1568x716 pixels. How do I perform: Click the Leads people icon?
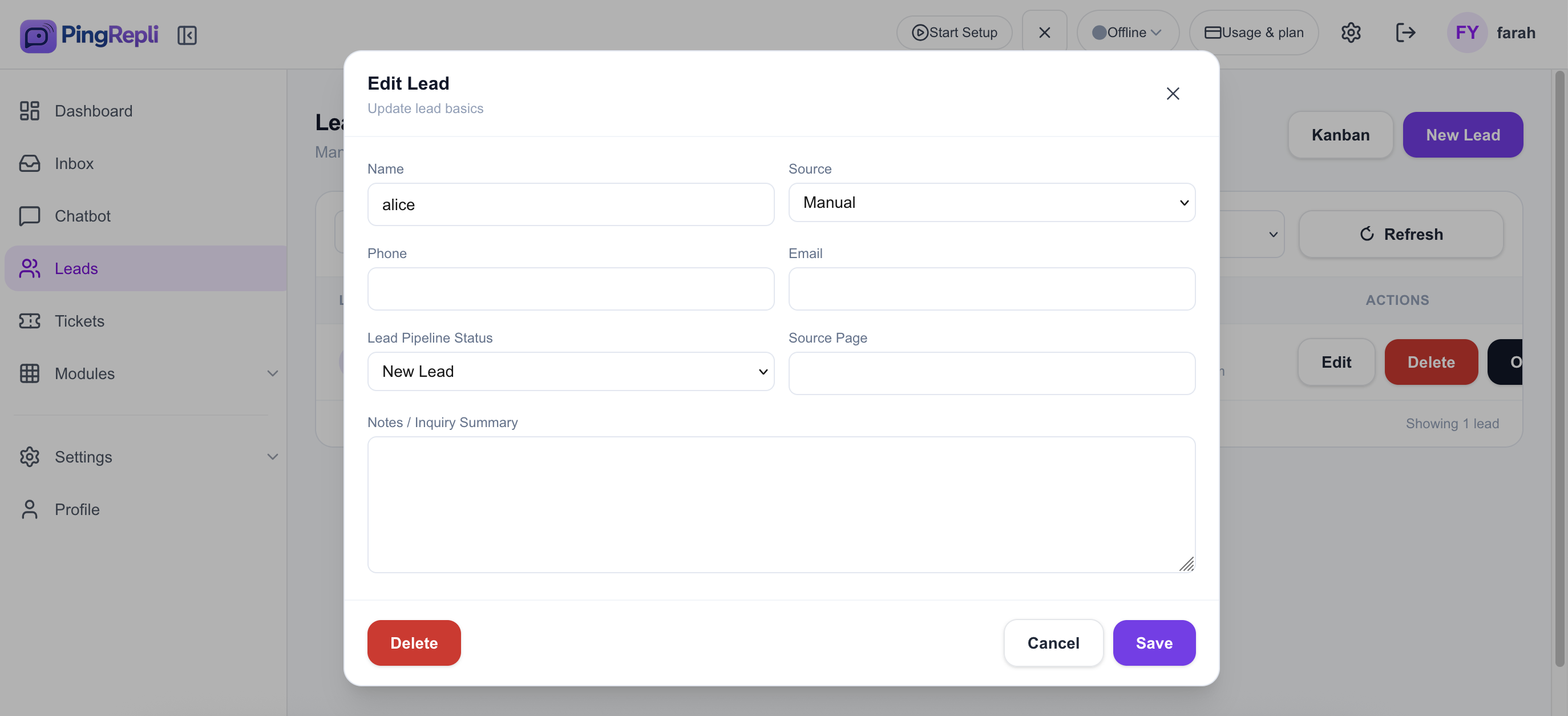tap(29, 268)
